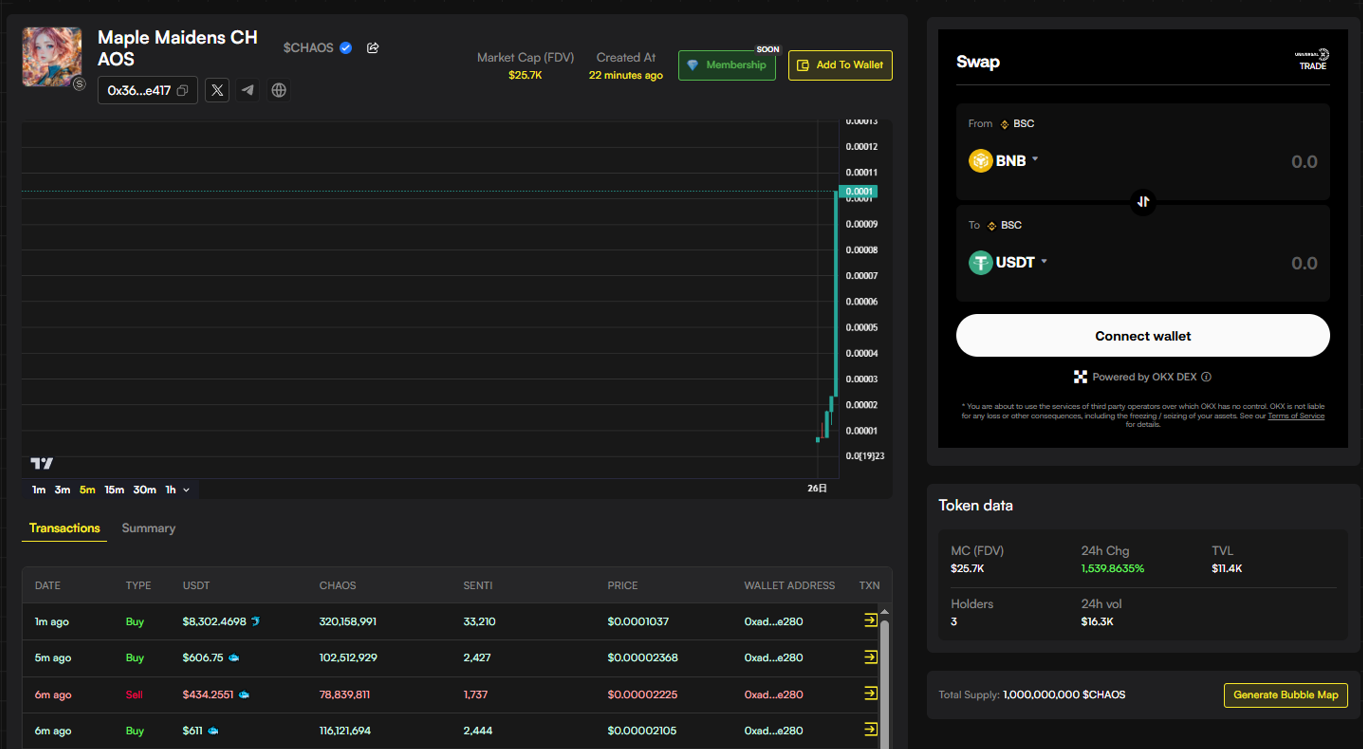The width and height of the screenshot is (1363, 749).
Task: Open transaction link for $8,302.4698 buy
Action: (x=870, y=621)
